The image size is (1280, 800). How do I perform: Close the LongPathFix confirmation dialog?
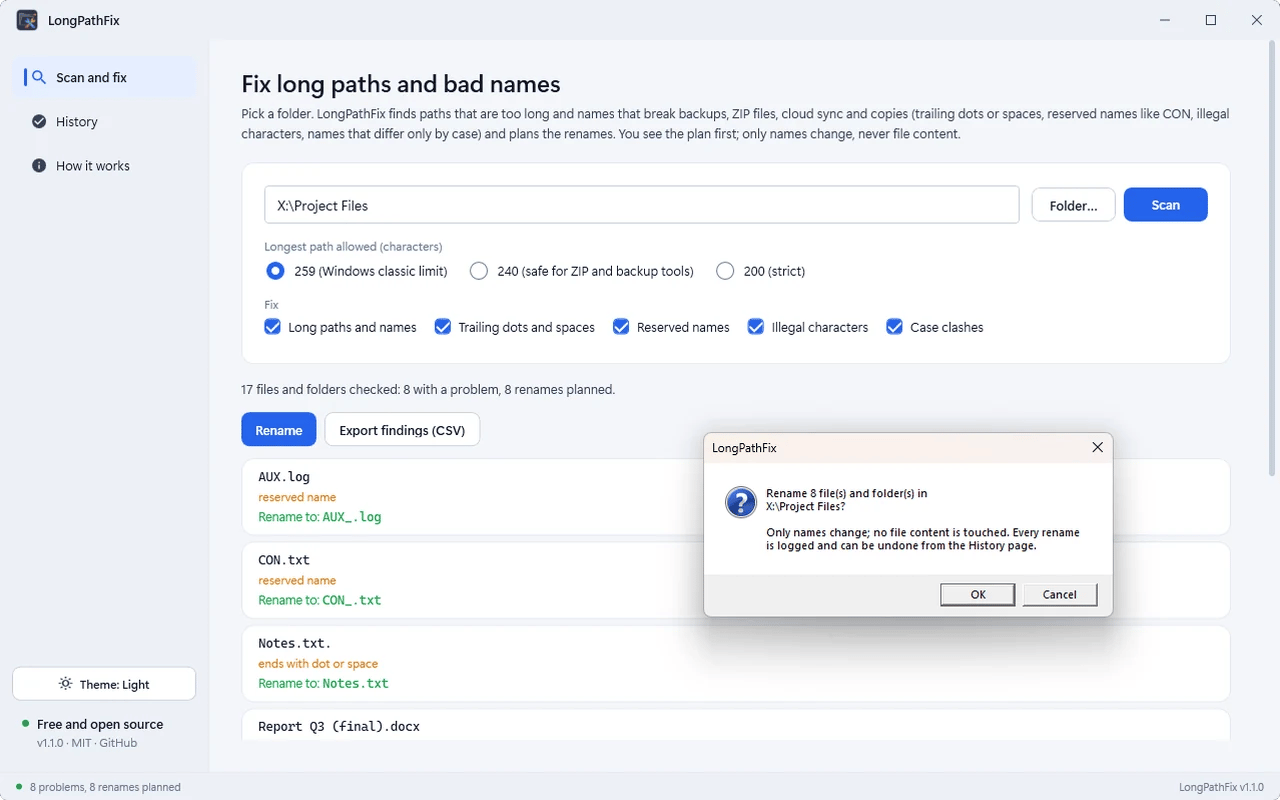[1097, 448]
